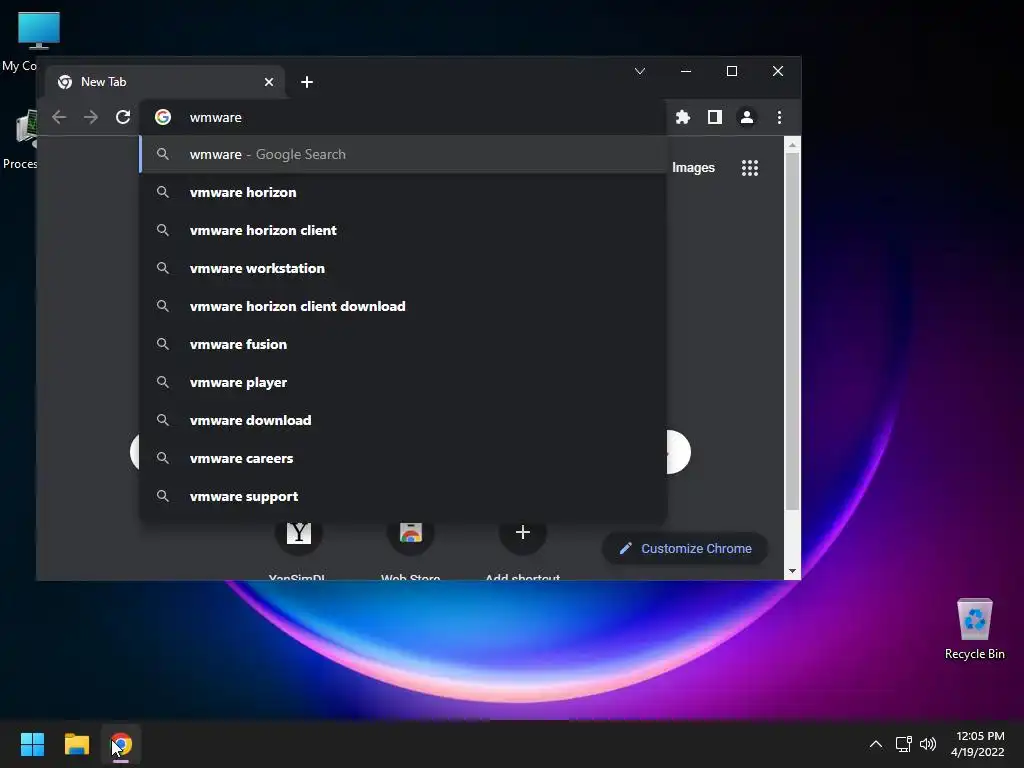Choose 'vmware horizon' suggestion

tap(403, 192)
